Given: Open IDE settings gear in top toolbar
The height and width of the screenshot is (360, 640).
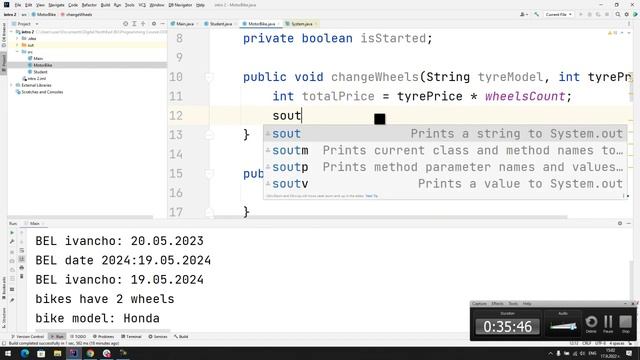Looking at the screenshot, I should [627, 14].
